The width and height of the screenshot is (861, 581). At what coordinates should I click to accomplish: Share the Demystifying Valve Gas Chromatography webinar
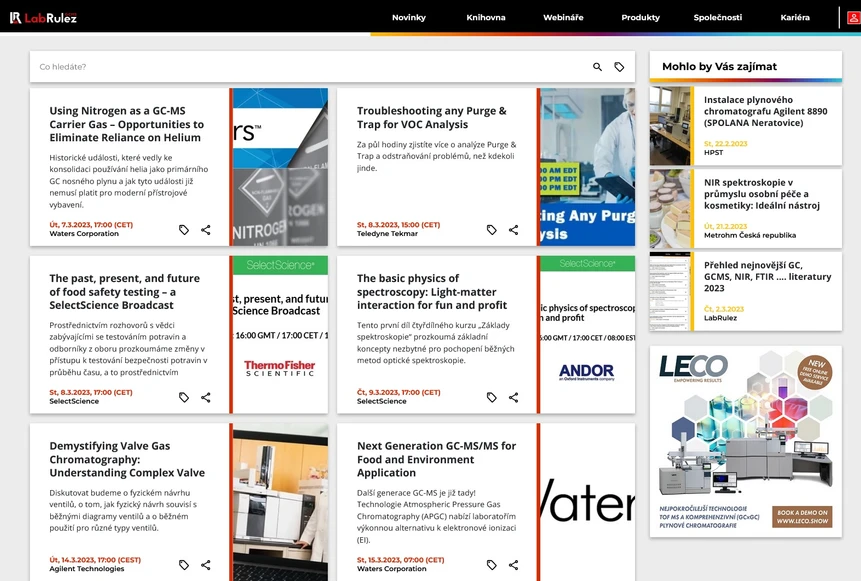206,564
